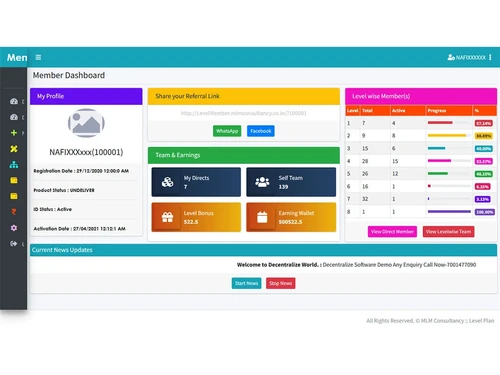Viewport: 500px width, 375px height.
Task: Open the orange rupee sidebar icon
Action: tap(14, 212)
